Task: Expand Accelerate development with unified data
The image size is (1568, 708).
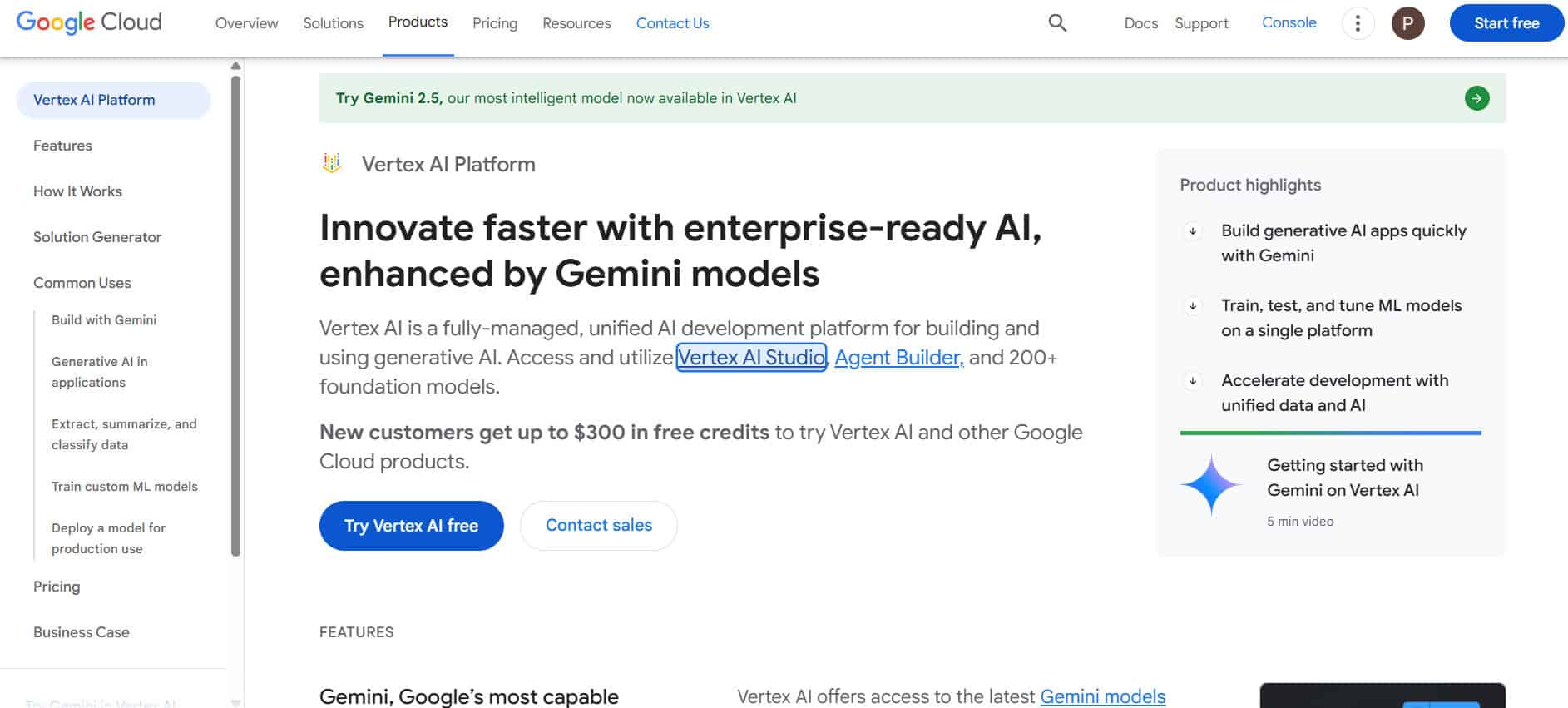Action: (x=1193, y=381)
